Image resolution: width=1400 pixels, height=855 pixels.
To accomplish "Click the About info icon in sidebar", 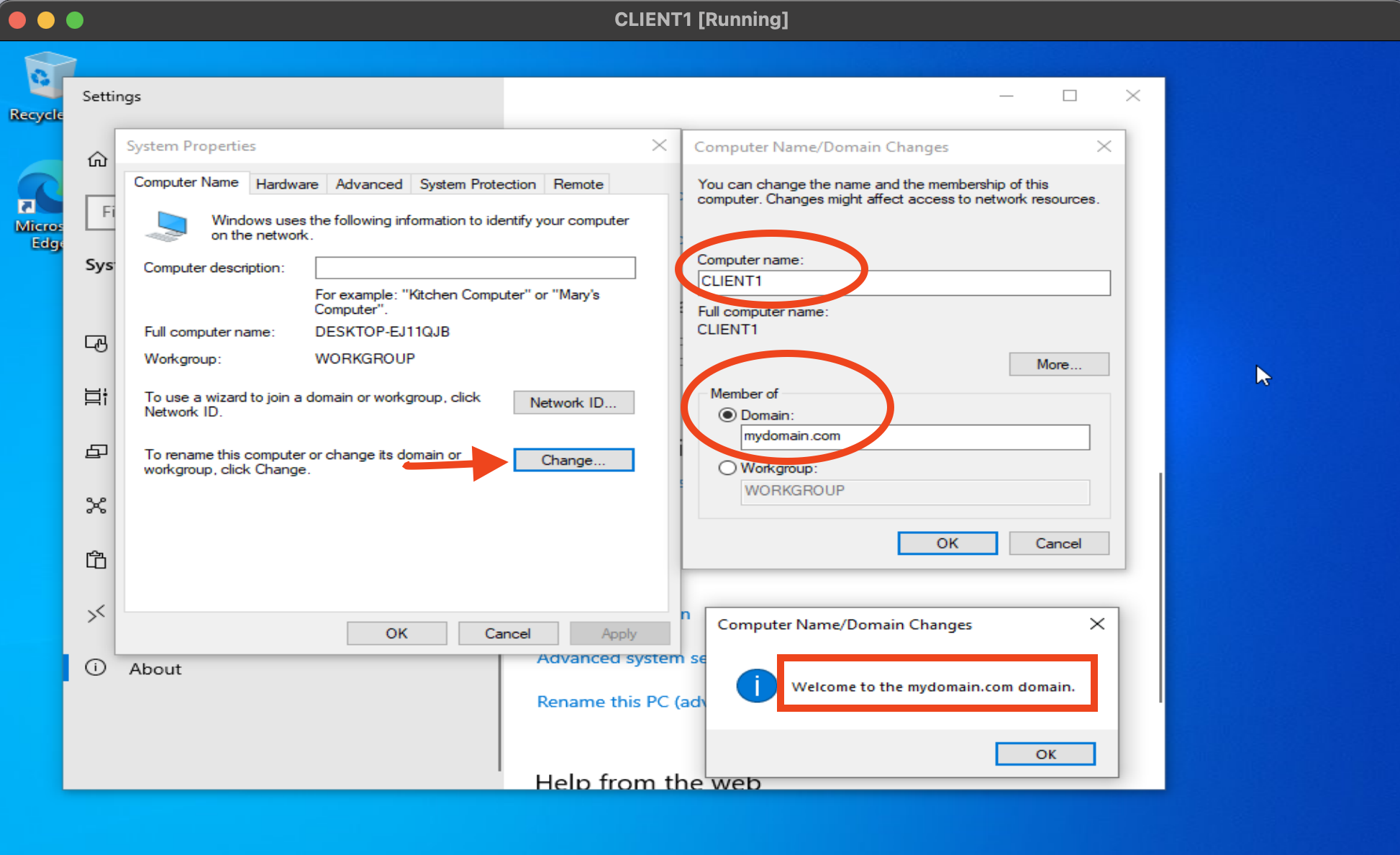I will coord(96,668).
